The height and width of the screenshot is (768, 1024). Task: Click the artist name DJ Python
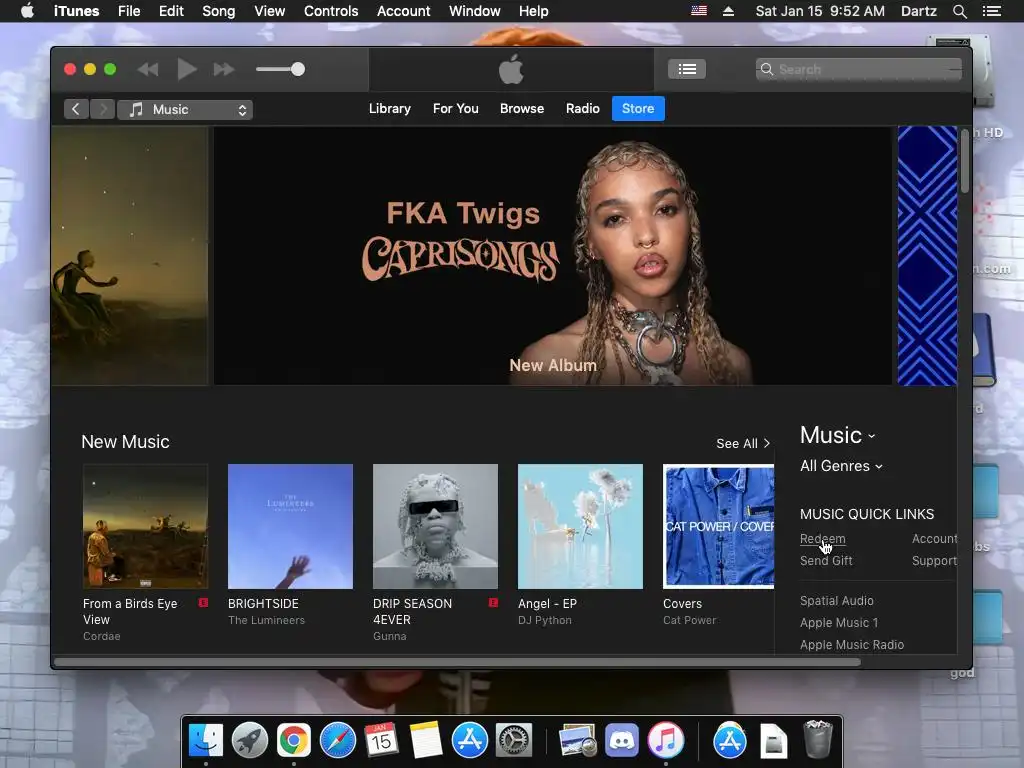pyautogui.click(x=545, y=620)
